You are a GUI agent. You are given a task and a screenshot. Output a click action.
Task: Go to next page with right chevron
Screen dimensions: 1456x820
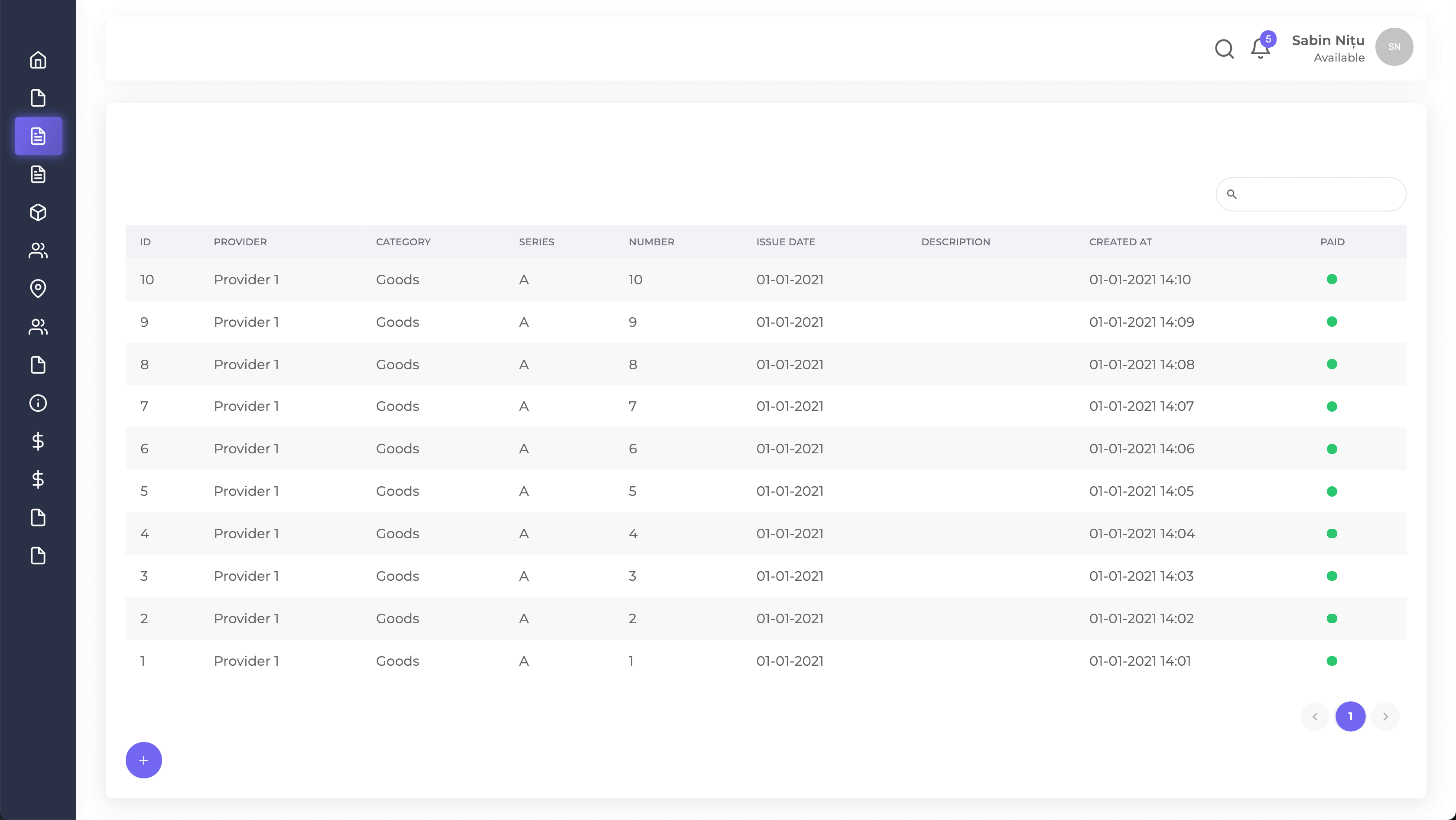tap(1385, 716)
